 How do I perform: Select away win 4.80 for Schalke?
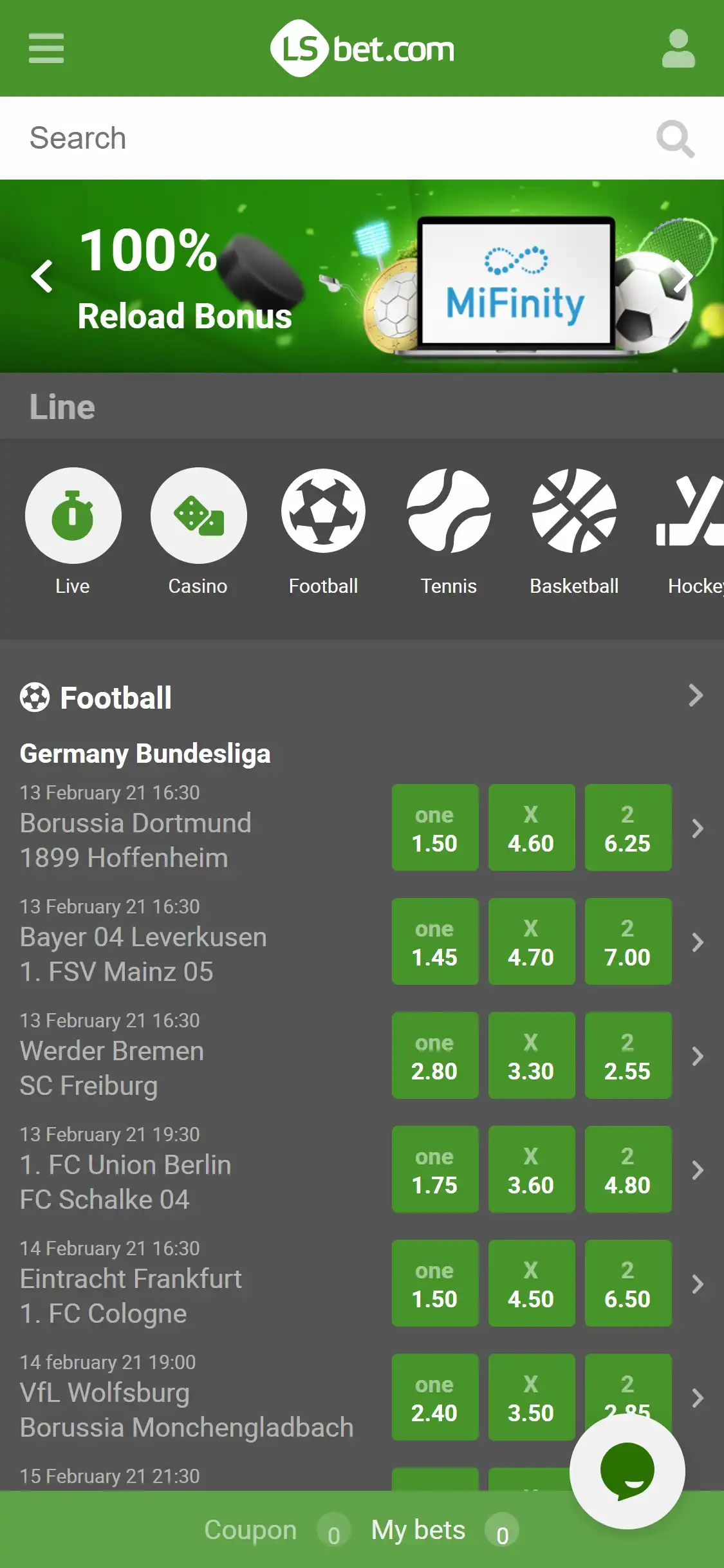pyautogui.click(x=628, y=1170)
